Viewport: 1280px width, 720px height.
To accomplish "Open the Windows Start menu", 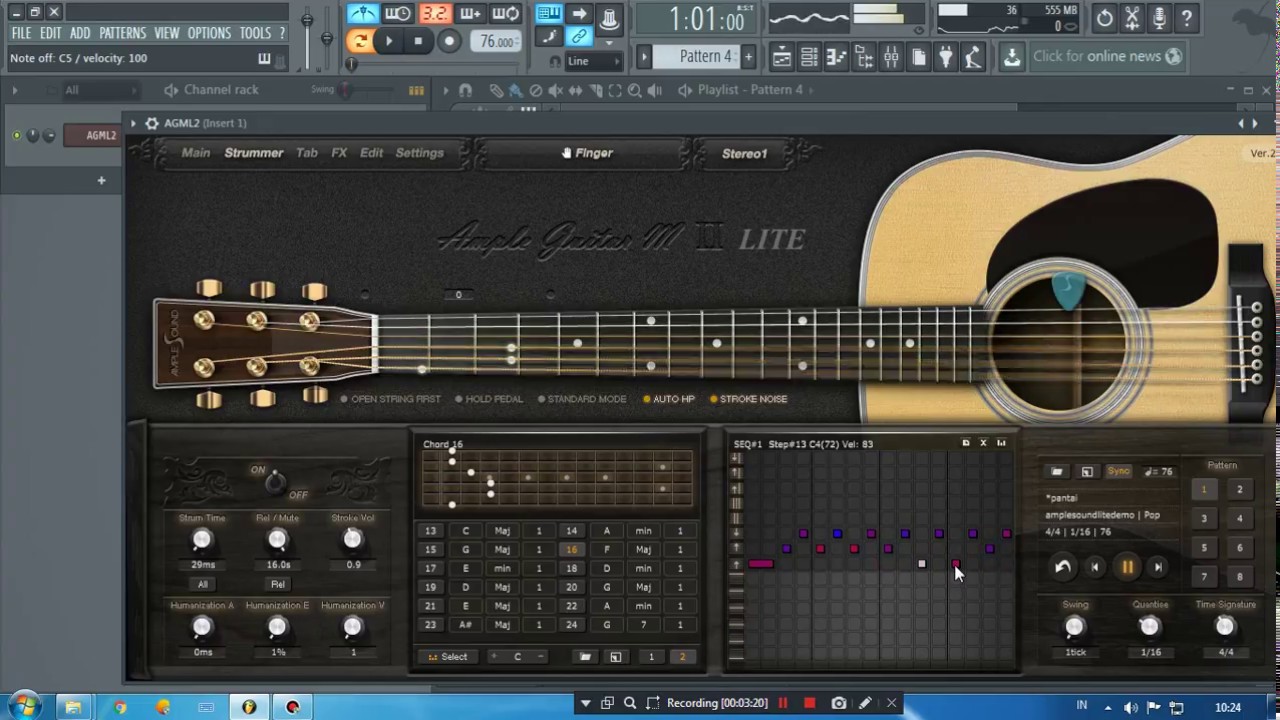I will click(x=24, y=707).
